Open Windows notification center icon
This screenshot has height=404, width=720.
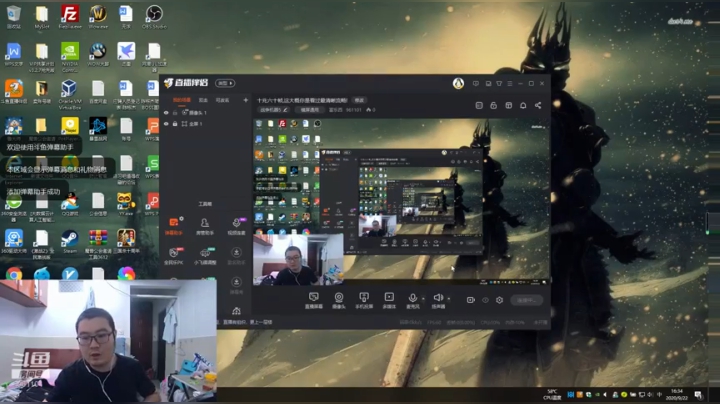698,394
